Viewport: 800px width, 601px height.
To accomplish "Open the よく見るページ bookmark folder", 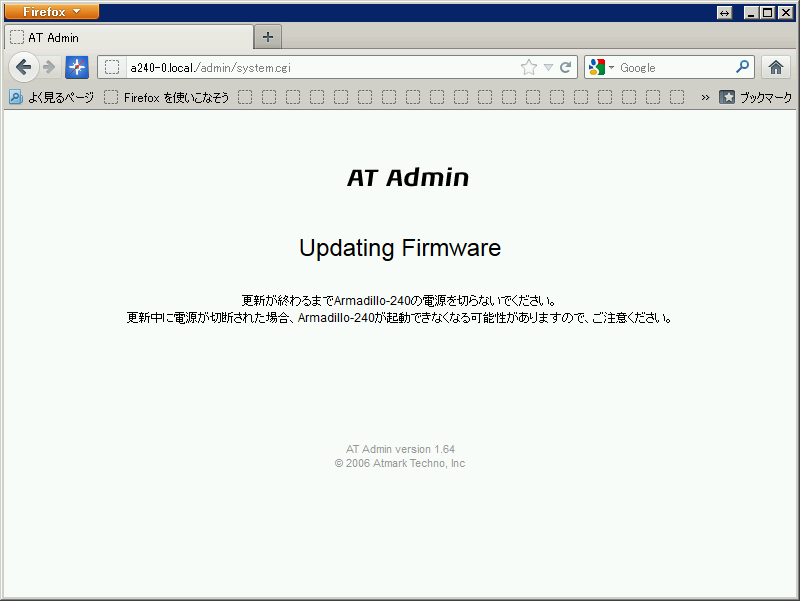I will coord(52,97).
